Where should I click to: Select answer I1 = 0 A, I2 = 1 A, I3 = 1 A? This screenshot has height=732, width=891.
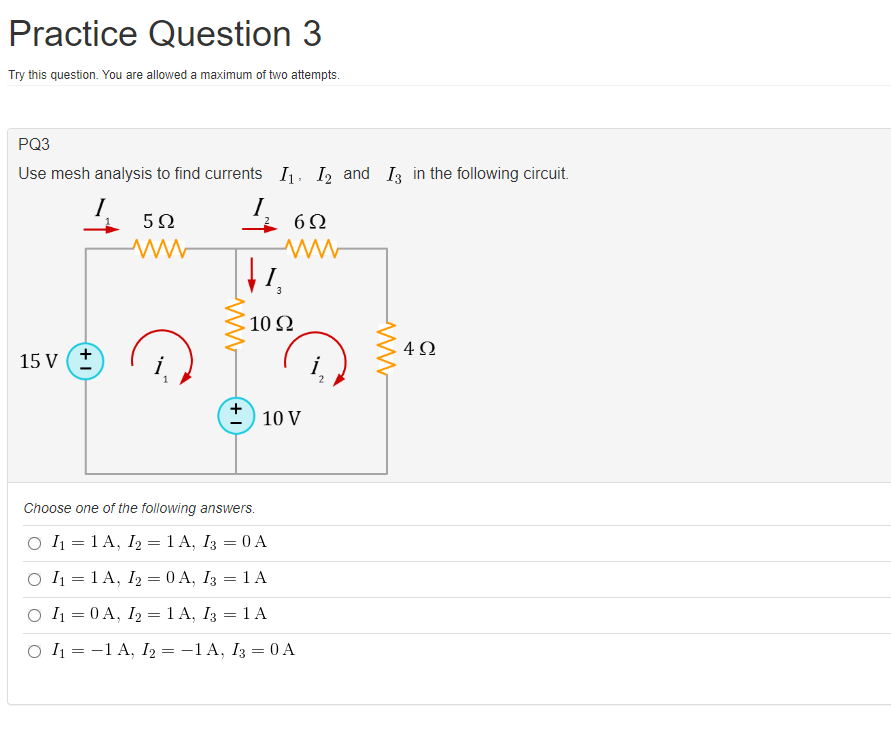[x=34, y=614]
